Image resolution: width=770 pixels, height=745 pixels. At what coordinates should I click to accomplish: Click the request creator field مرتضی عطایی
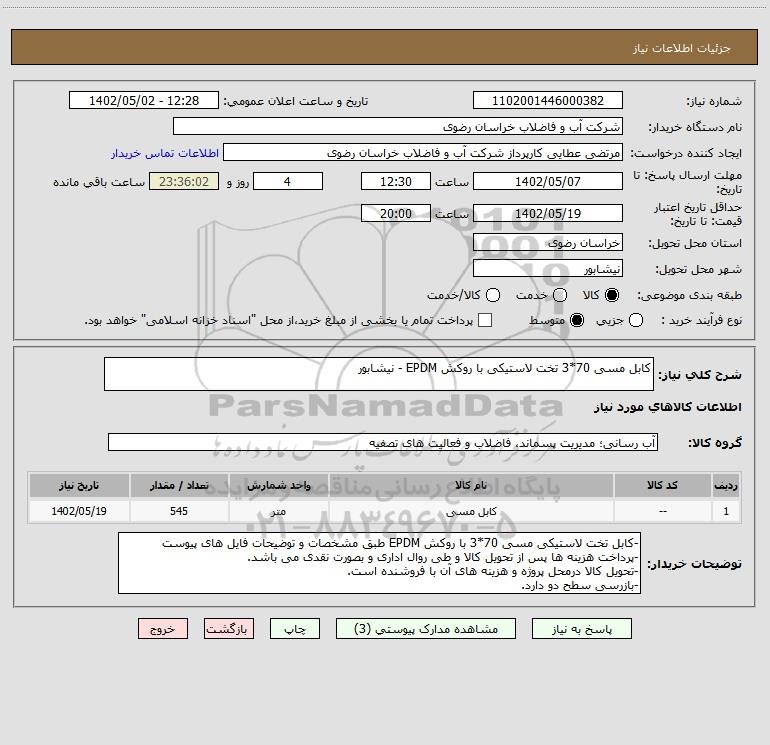click(x=423, y=153)
